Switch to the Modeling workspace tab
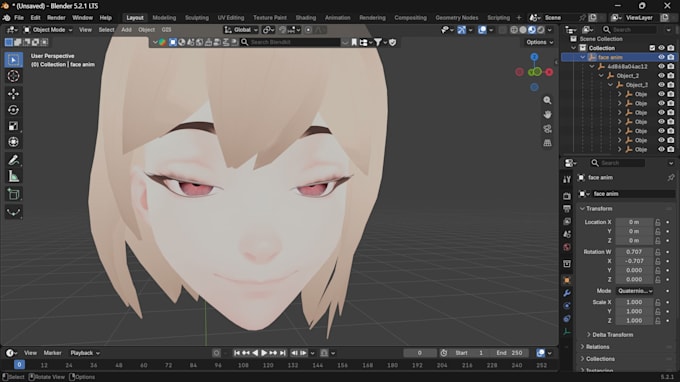The width and height of the screenshot is (680, 382). (164, 18)
